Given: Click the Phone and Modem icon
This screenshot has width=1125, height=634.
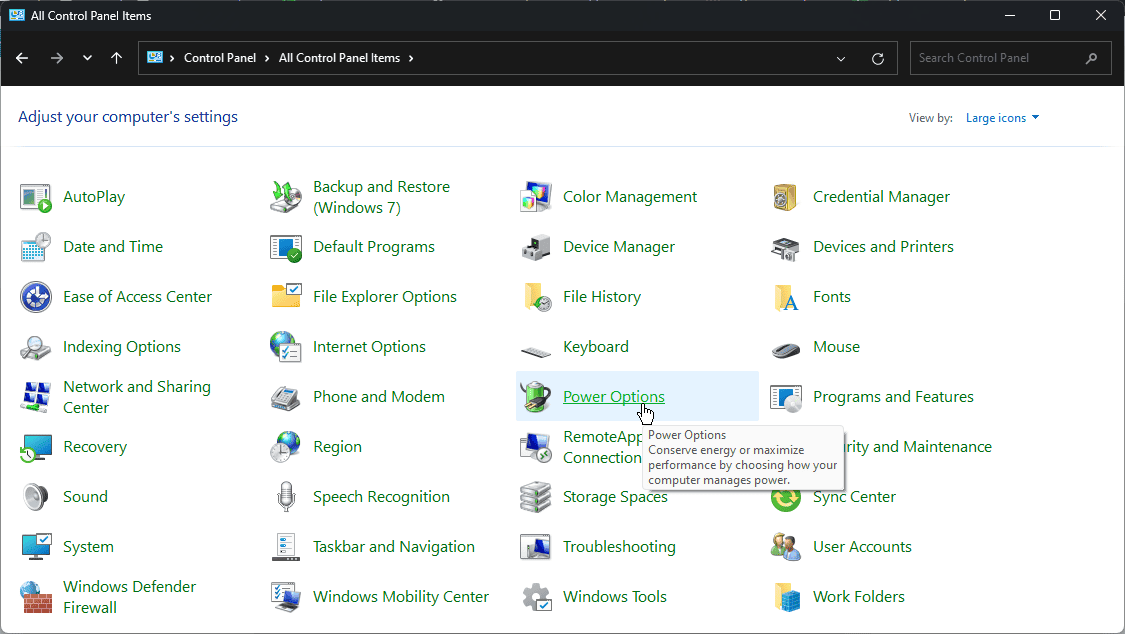Looking at the screenshot, I should coord(286,397).
